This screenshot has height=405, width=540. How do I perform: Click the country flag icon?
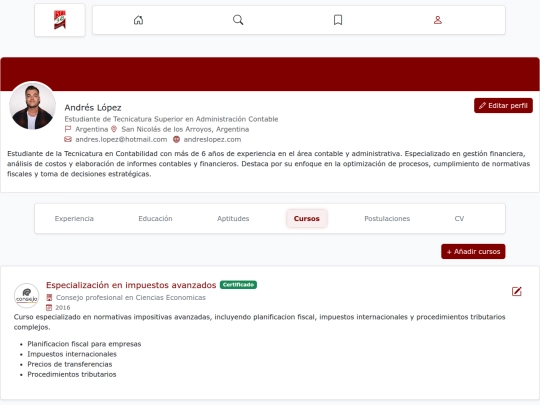coord(68,129)
